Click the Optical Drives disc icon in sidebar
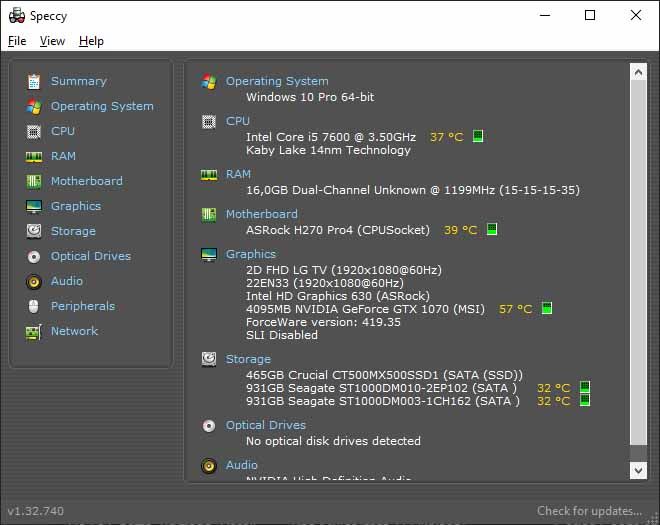 click(34, 256)
